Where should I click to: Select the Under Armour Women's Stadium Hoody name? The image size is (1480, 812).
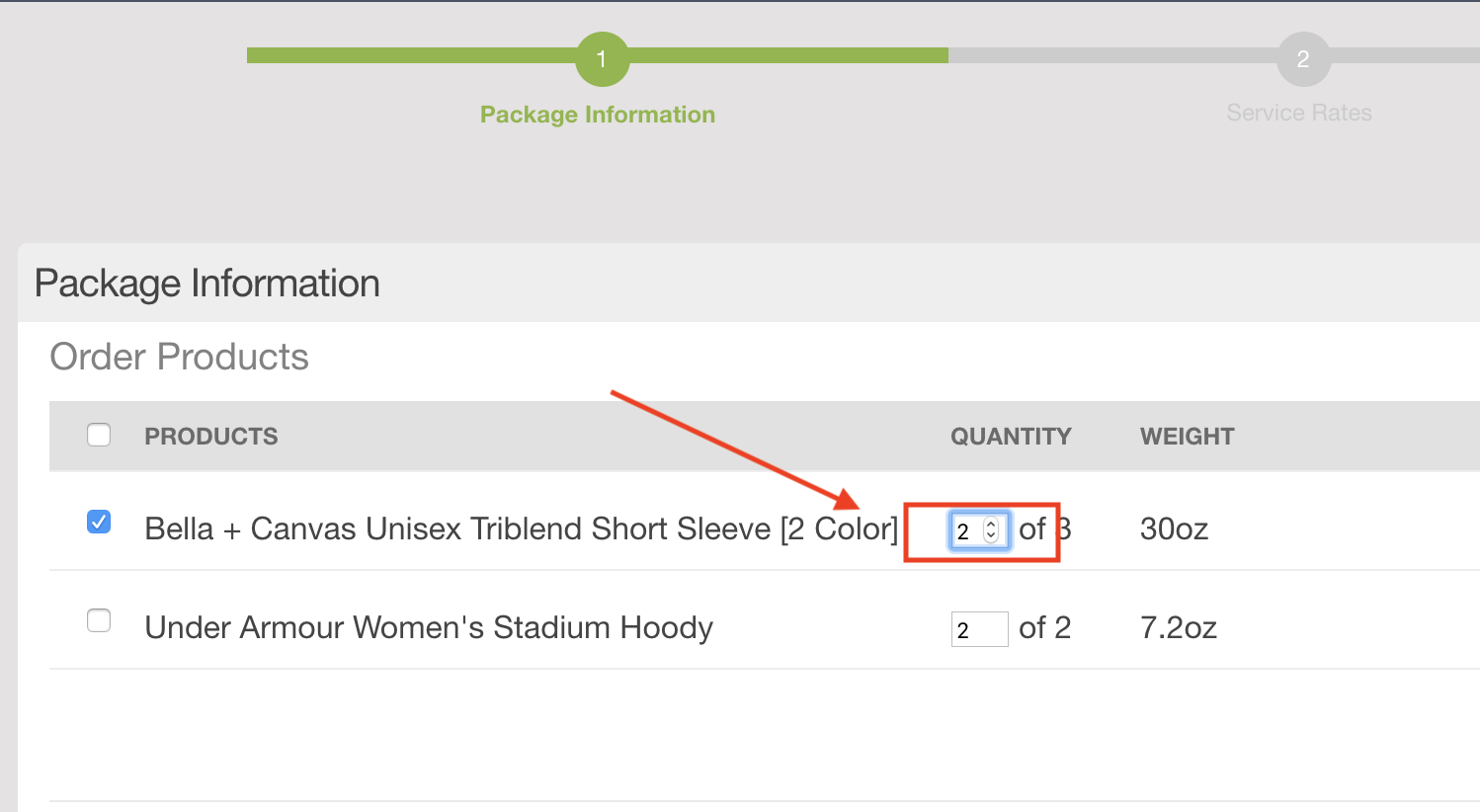point(429,628)
